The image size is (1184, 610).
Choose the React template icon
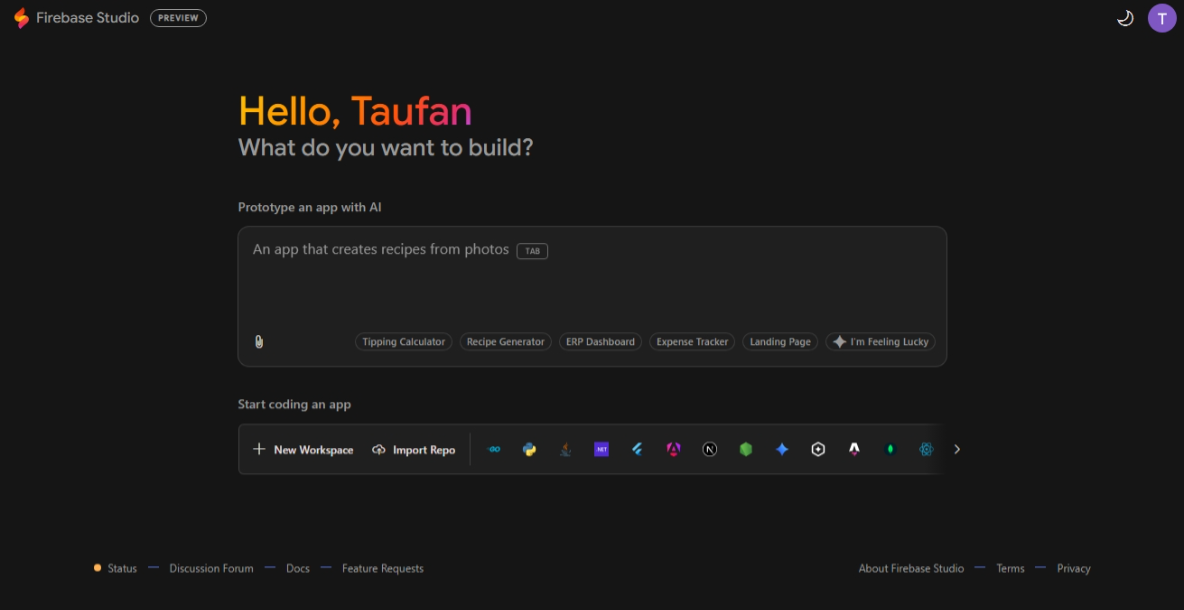[x=926, y=450]
